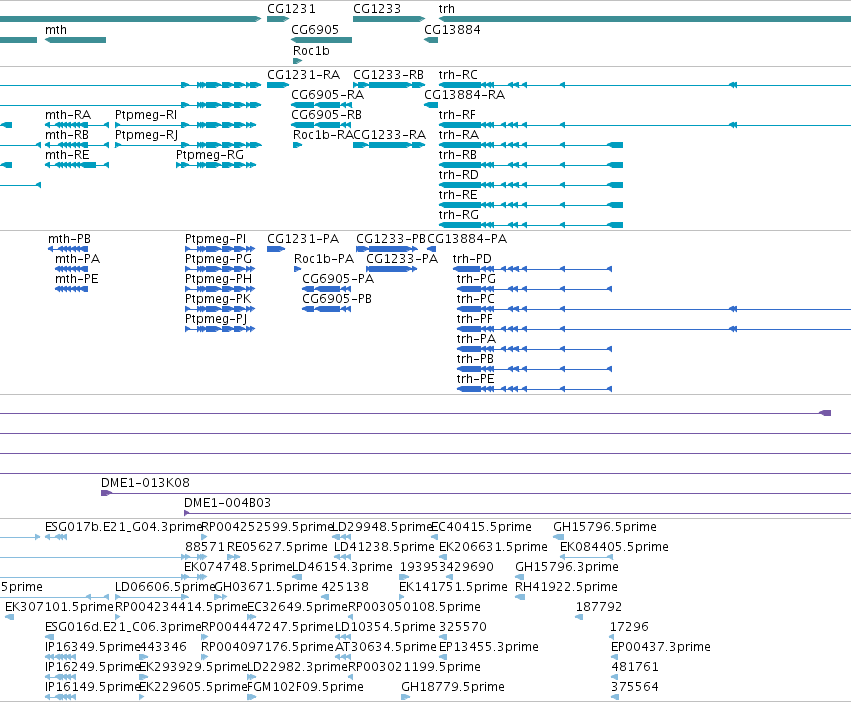Select transcript trh-RD

pos(531,185)
